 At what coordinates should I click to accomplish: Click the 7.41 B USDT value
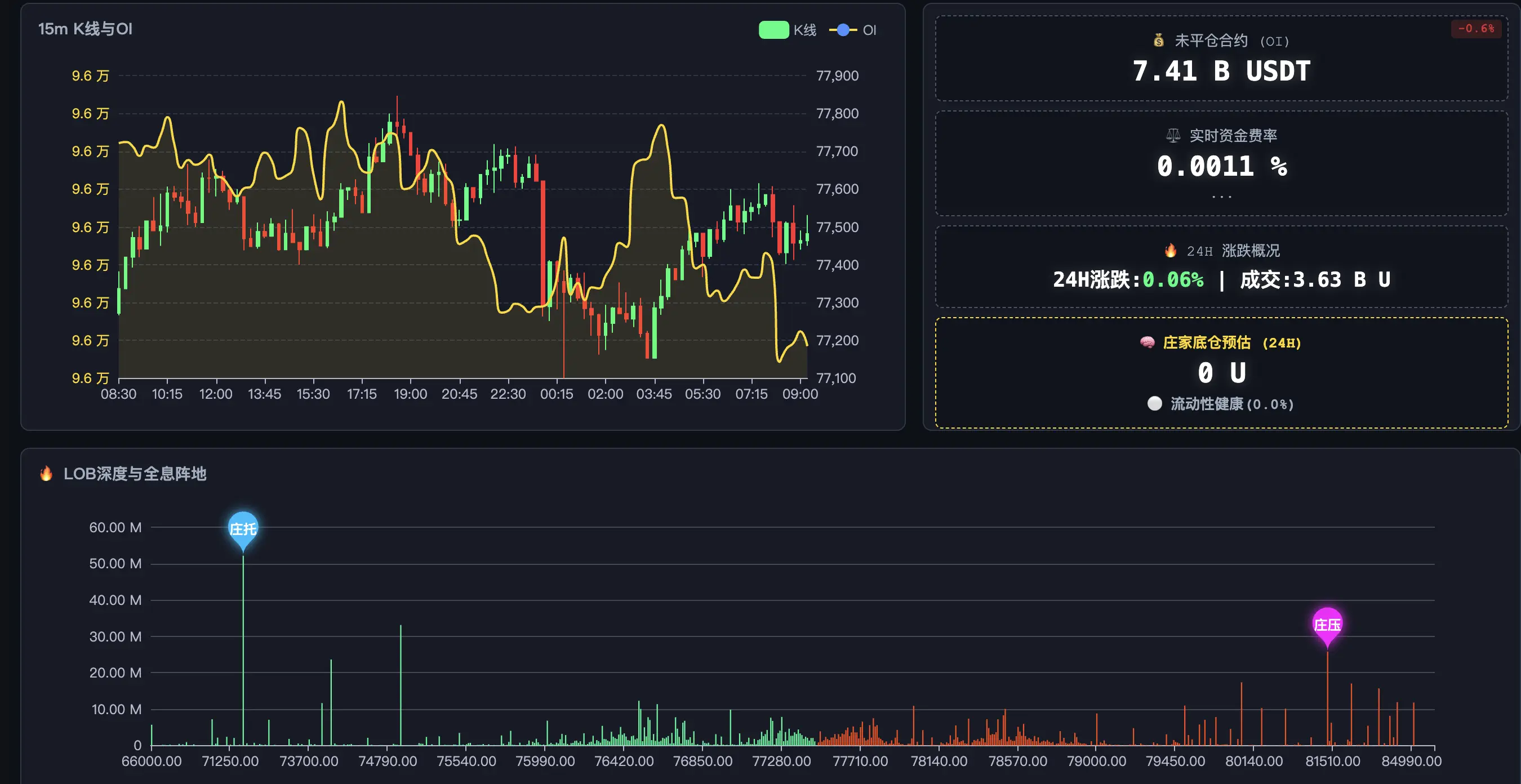pos(1221,71)
